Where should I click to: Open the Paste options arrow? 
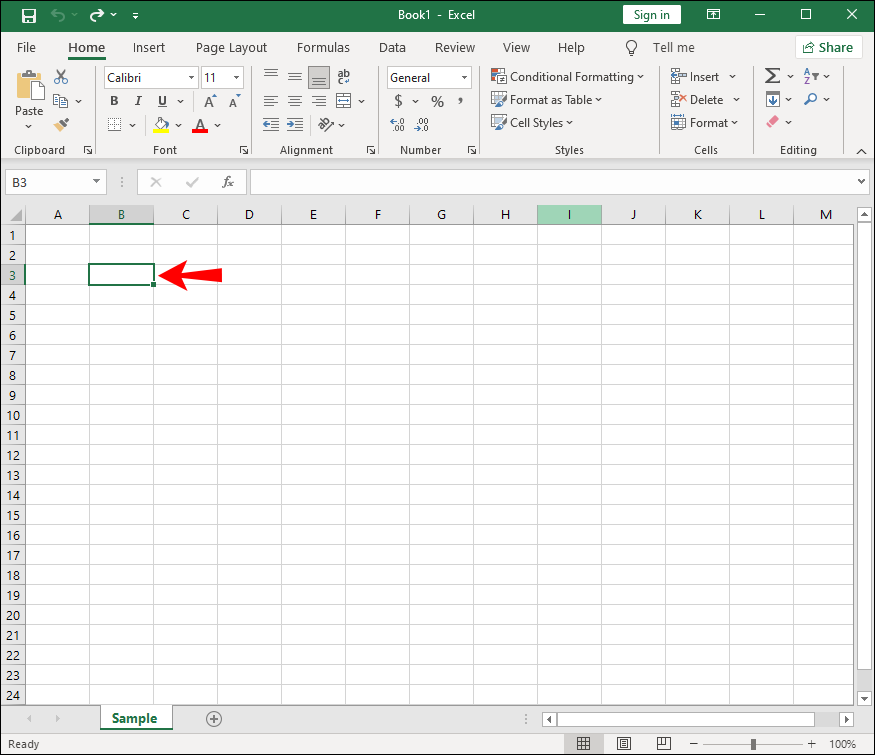pyautogui.click(x=28, y=127)
